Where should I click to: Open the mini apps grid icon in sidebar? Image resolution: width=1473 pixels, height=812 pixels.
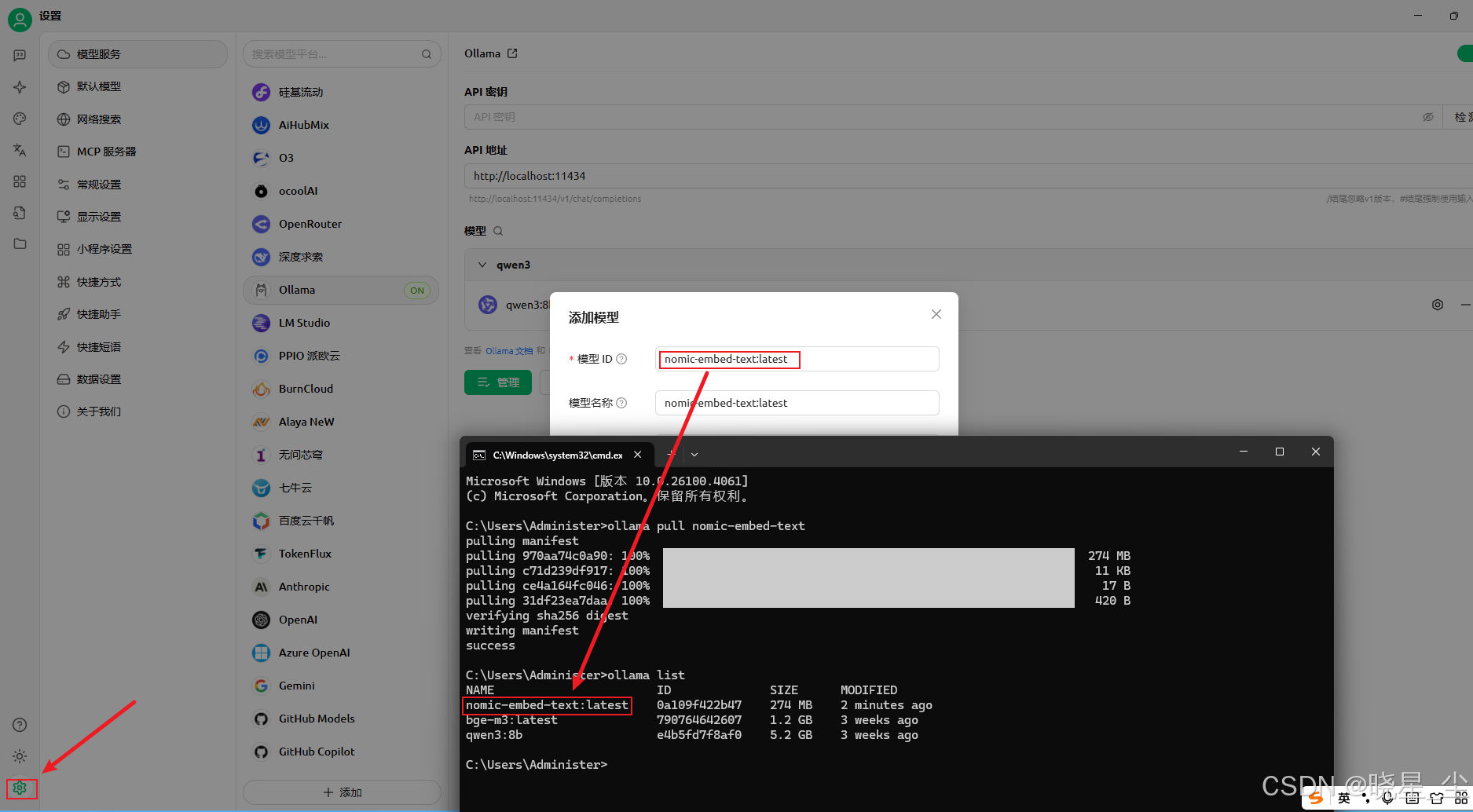click(20, 181)
